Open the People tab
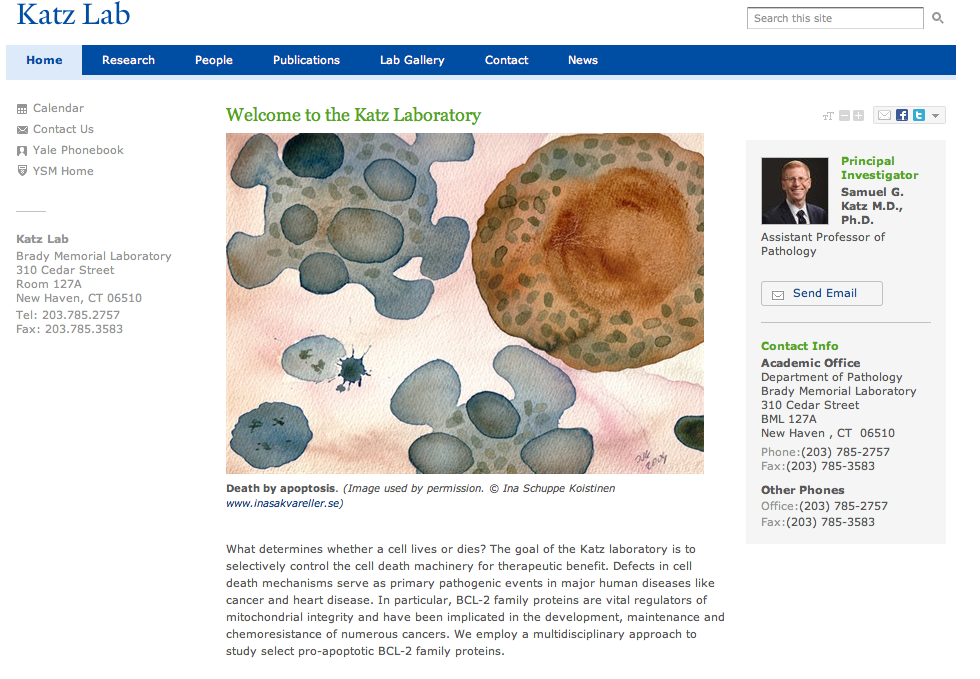Viewport: 980px width, 679px height. (214, 60)
